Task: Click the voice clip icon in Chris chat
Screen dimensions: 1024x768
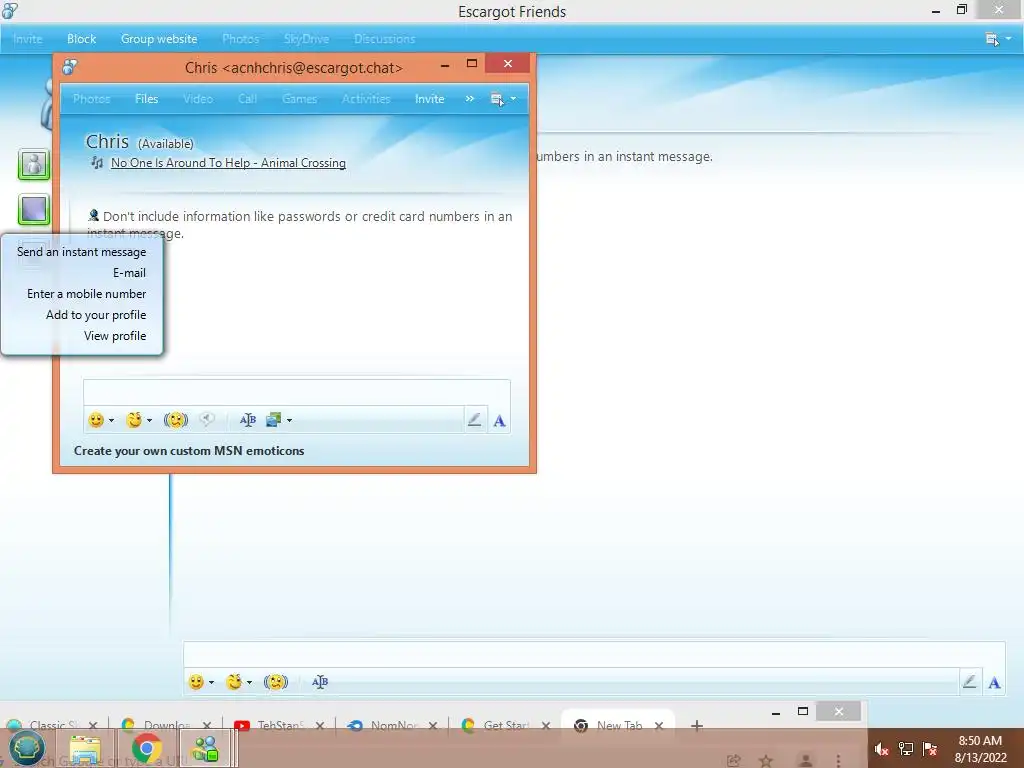Action: [x=206, y=419]
